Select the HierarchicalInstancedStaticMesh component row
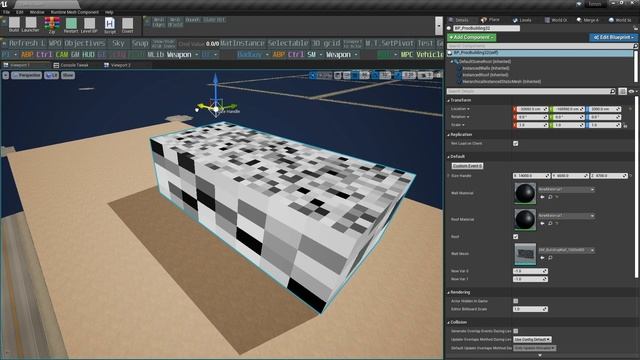Screen dimensions: 640x360 (x=501, y=82)
